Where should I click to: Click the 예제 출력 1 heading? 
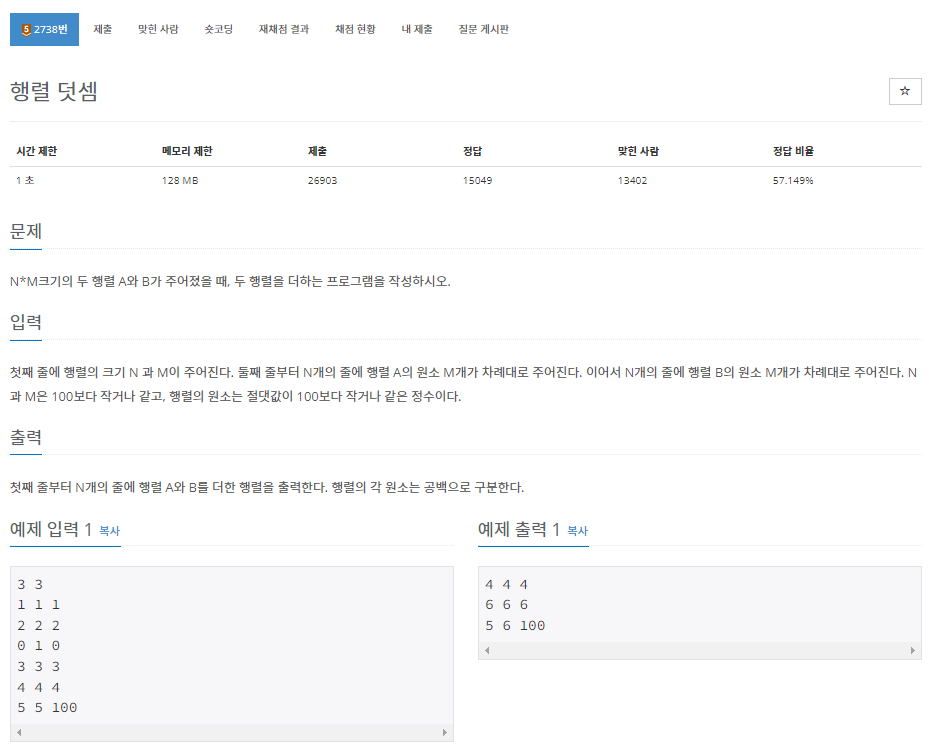[519, 528]
